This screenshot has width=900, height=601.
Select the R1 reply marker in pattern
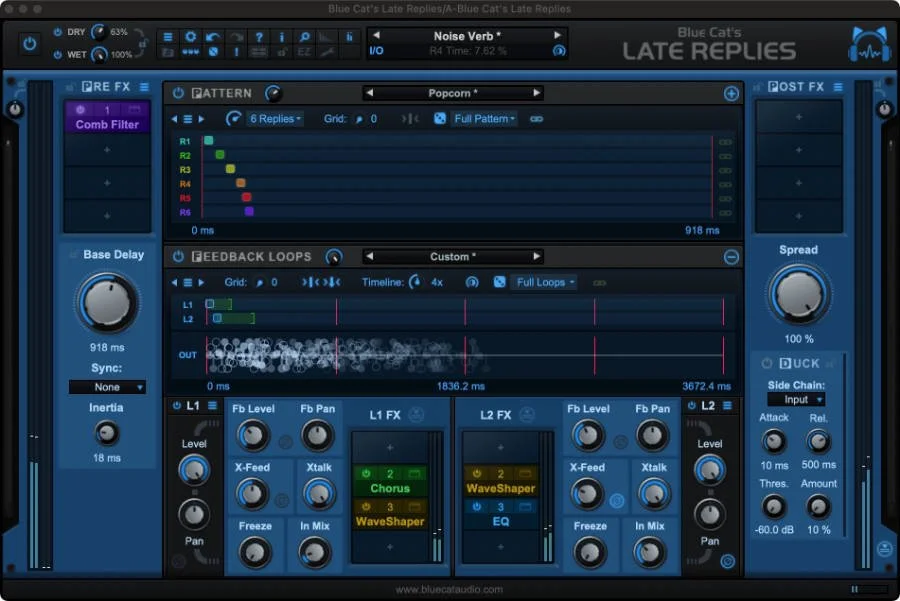pos(208,141)
